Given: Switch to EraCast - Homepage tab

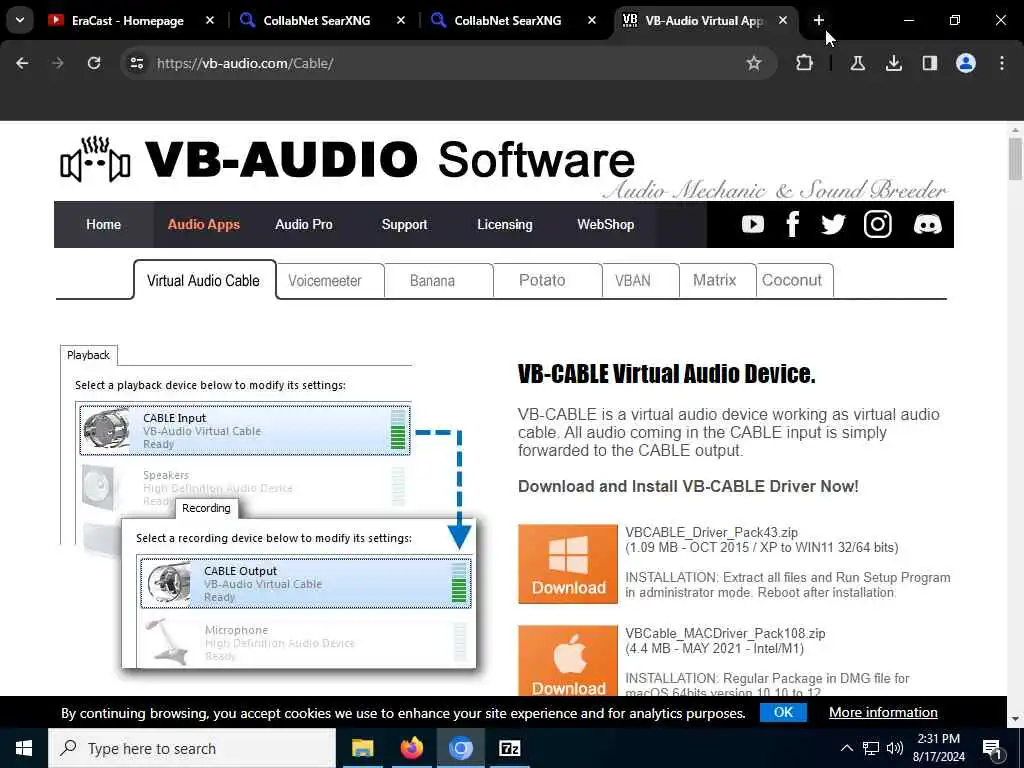Looking at the screenshot, I should click(x=127, y=21).
